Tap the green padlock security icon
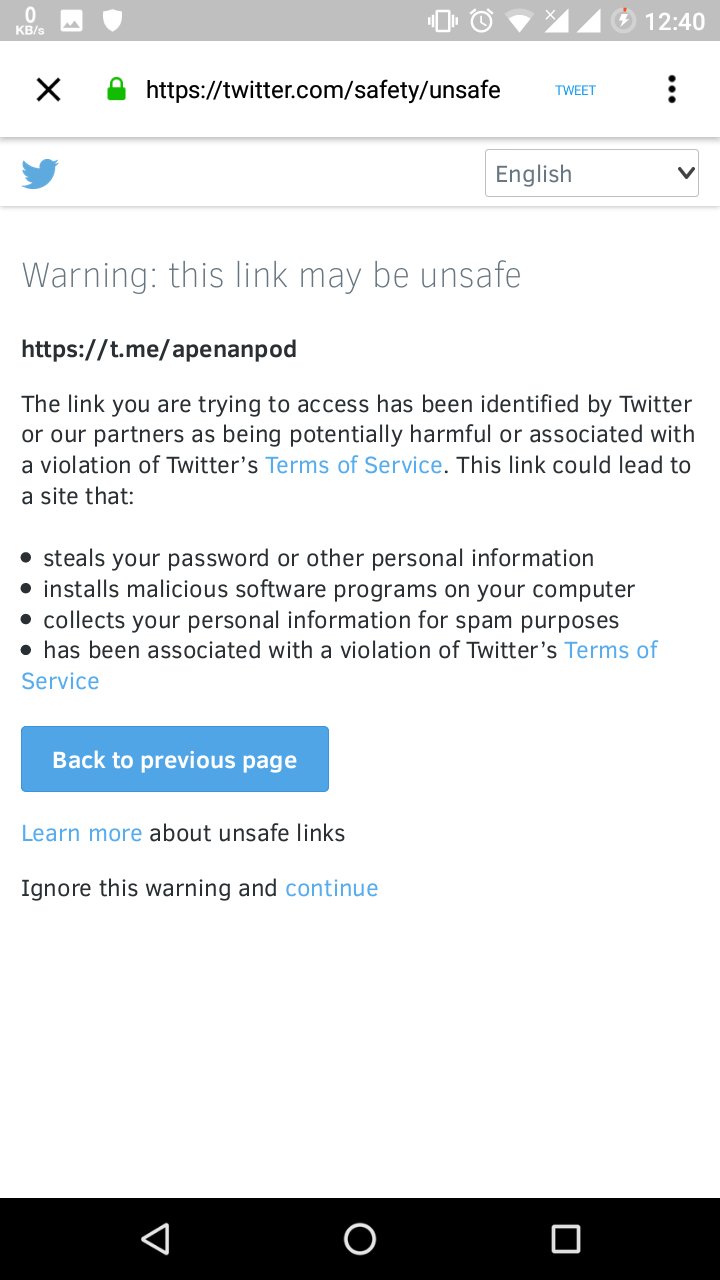The image size is (720, 1280). click(x=117, y=90)
